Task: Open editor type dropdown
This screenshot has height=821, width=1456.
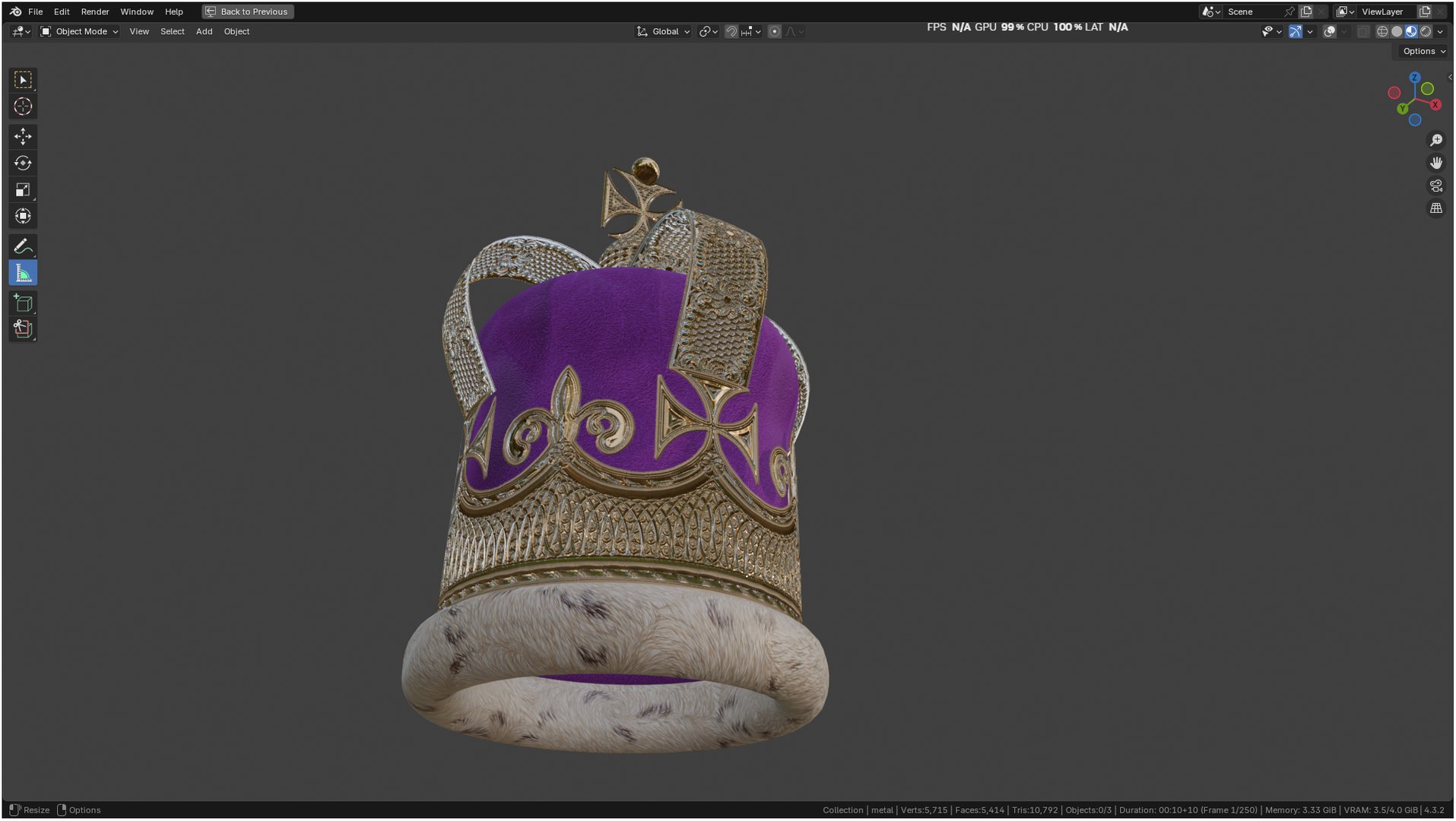Action: point(21,31)
